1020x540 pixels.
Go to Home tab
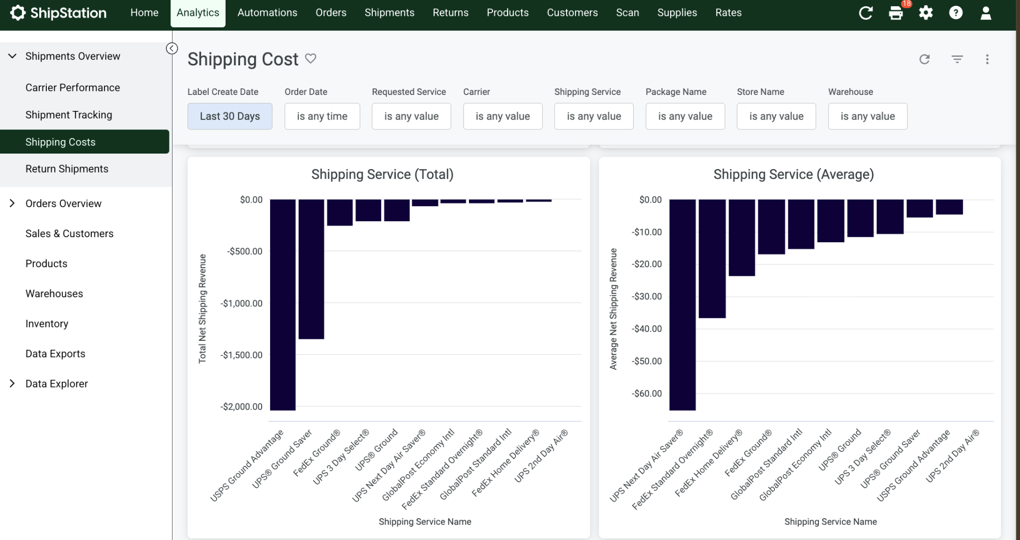144,12
